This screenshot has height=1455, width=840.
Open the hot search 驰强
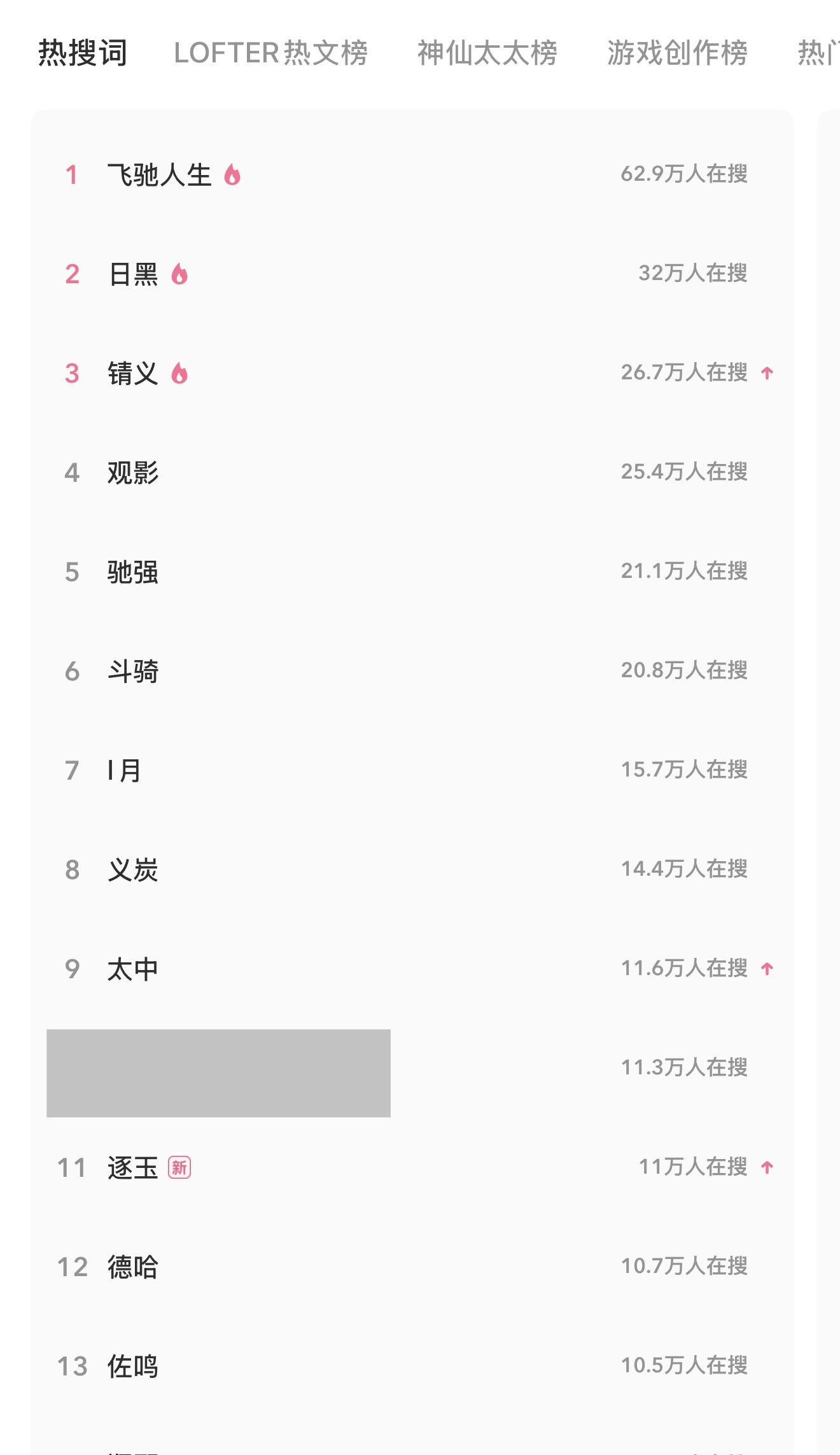(133, 572)
